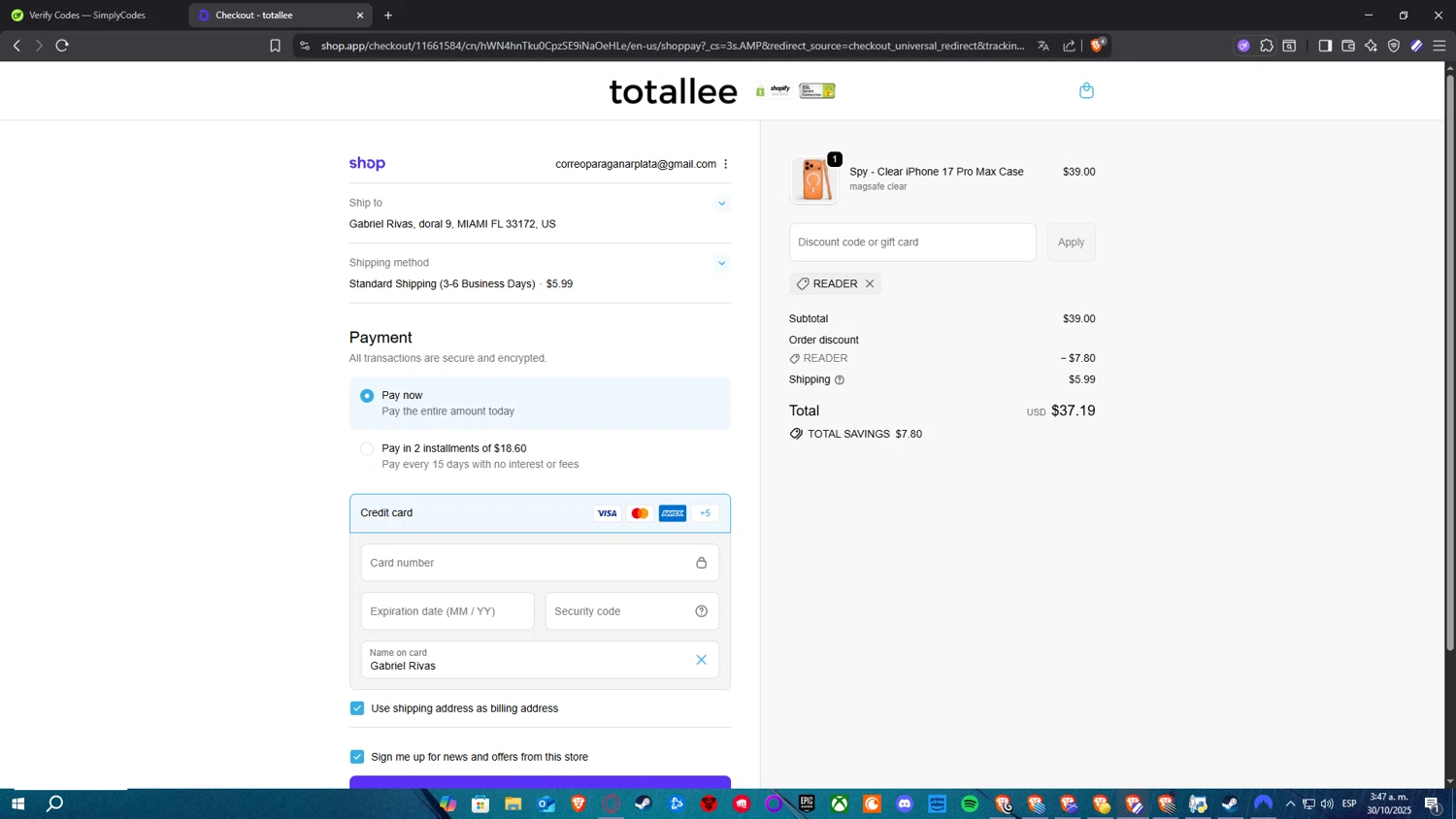Select the Credit card payment header
The image size is (1456, 819).
(x=540, y=513)
